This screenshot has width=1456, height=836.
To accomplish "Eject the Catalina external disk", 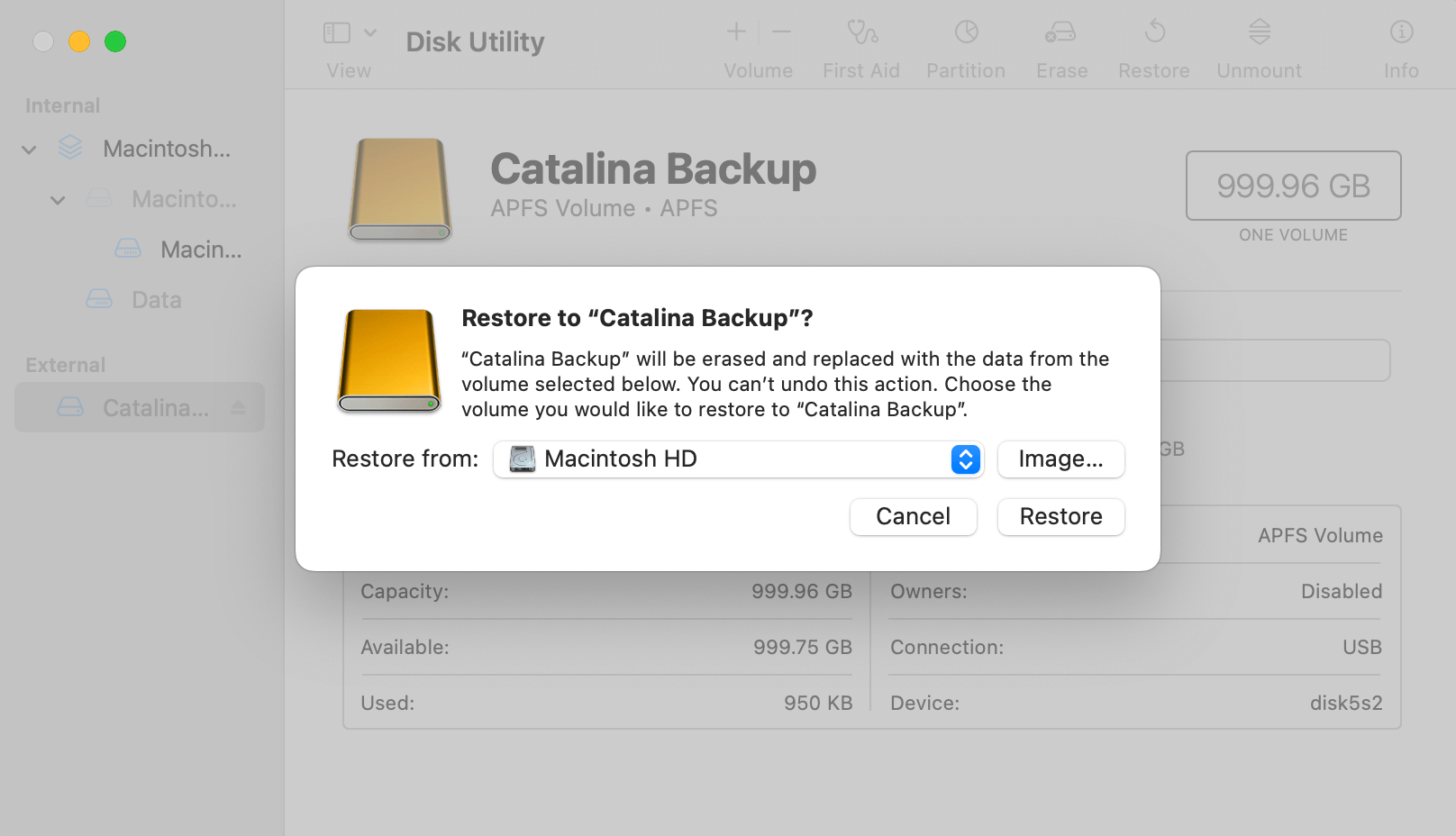I will 240,407.
